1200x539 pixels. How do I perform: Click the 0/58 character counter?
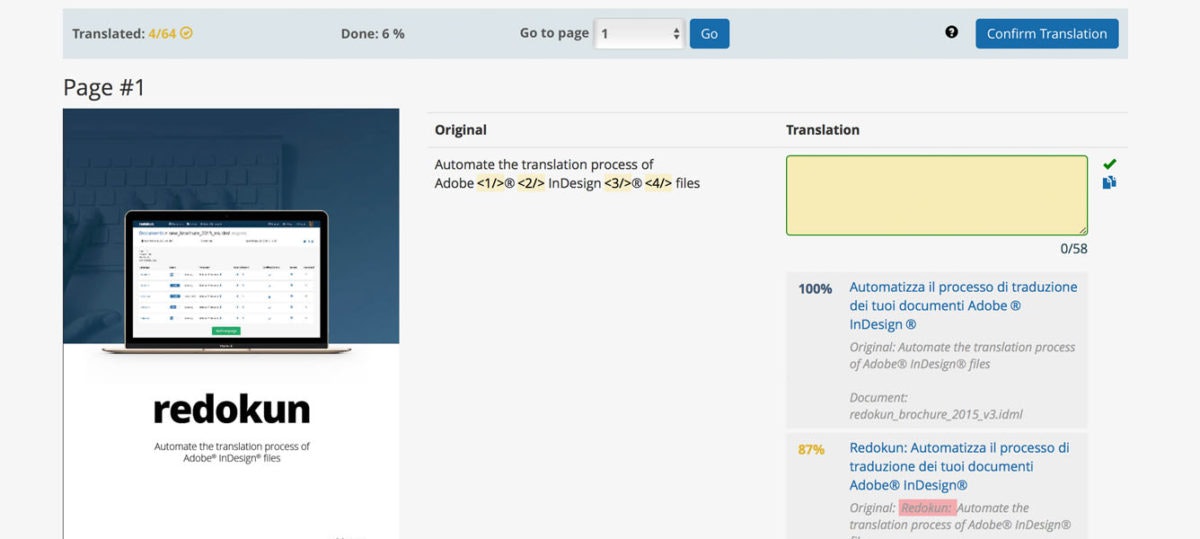point(1074,248)
